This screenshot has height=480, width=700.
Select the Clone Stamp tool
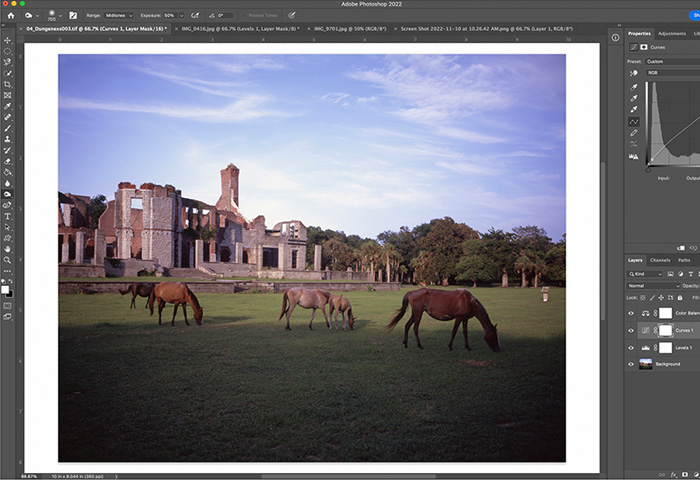point(8,139)
